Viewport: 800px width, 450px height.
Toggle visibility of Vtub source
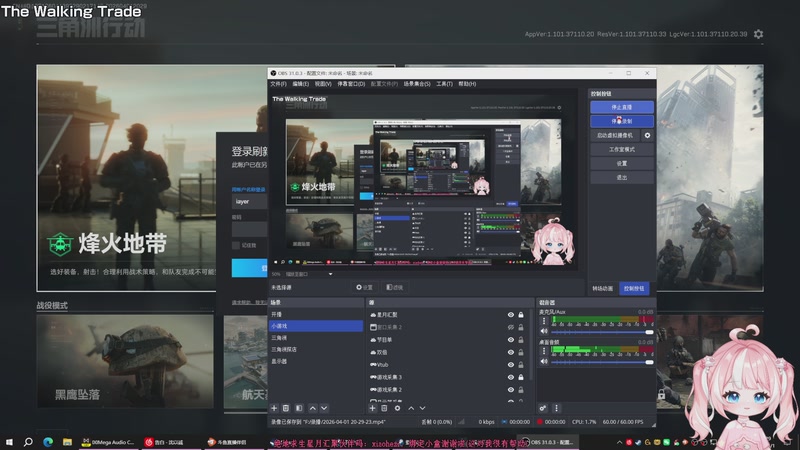click(x=511, y=365)
